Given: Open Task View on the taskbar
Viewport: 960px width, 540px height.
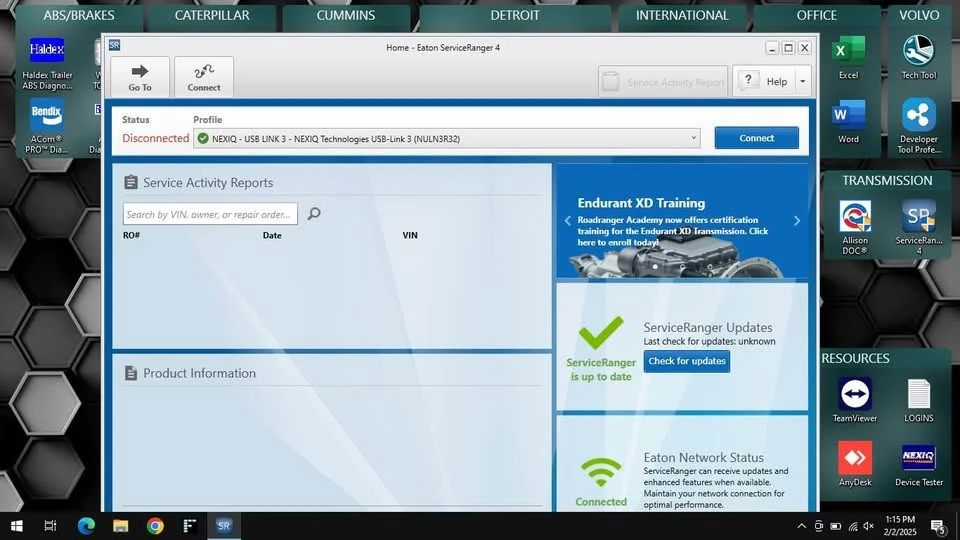Looking at the screenshot, I should coord(50,526).
